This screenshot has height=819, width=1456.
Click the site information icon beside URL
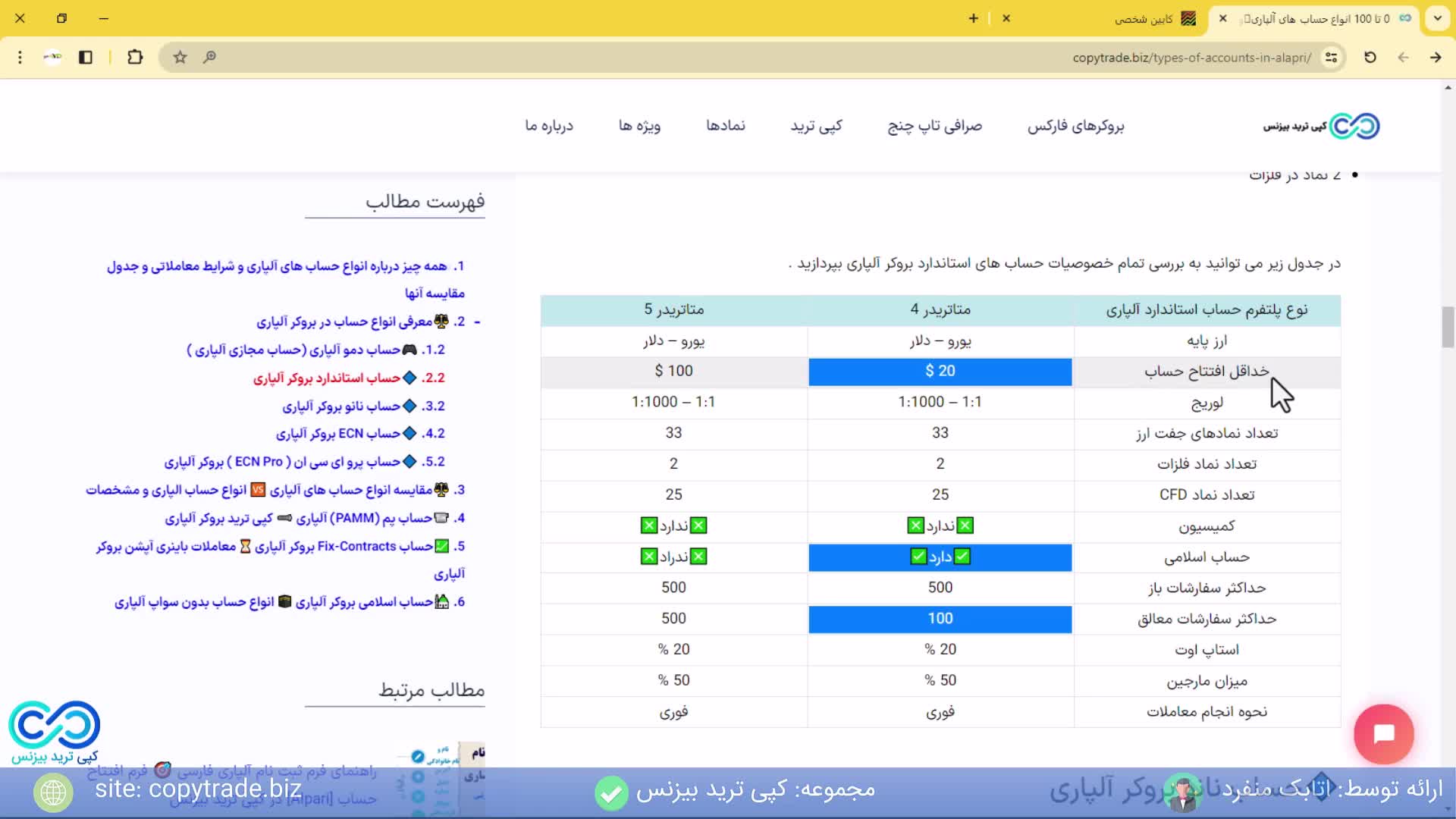pos(1331,57)
